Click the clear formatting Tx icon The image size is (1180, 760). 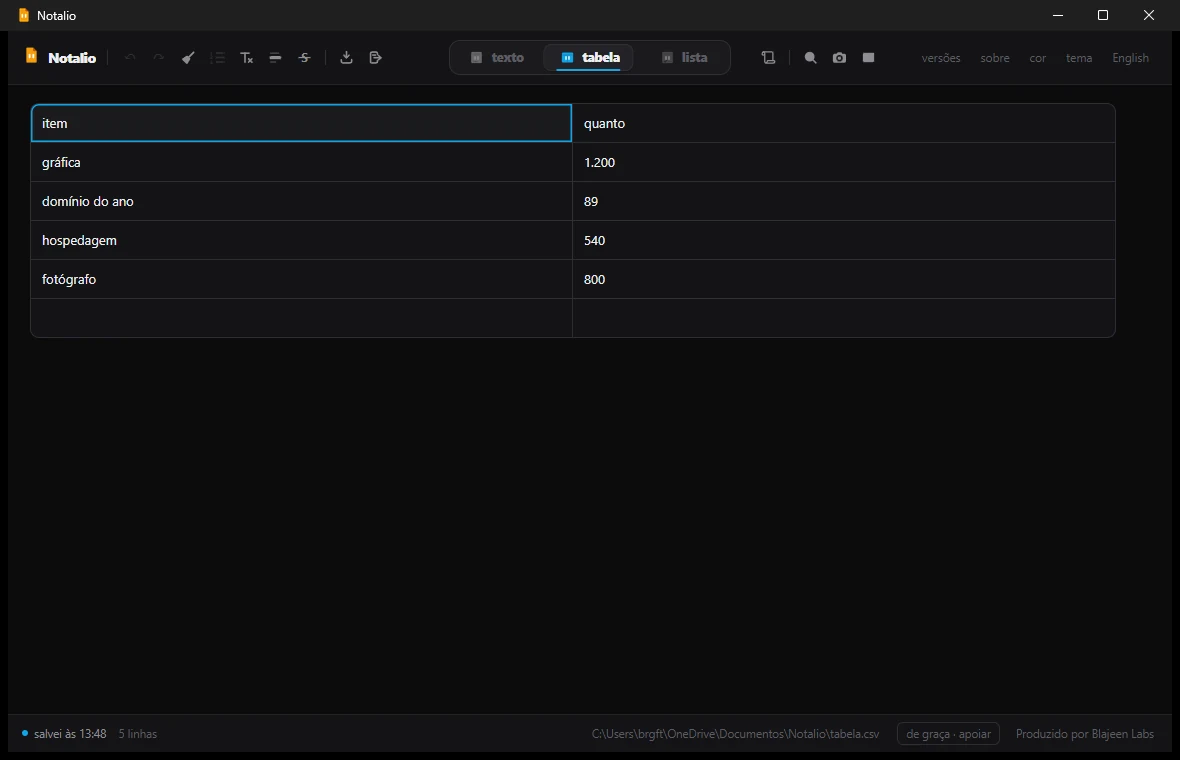(246, 58)
